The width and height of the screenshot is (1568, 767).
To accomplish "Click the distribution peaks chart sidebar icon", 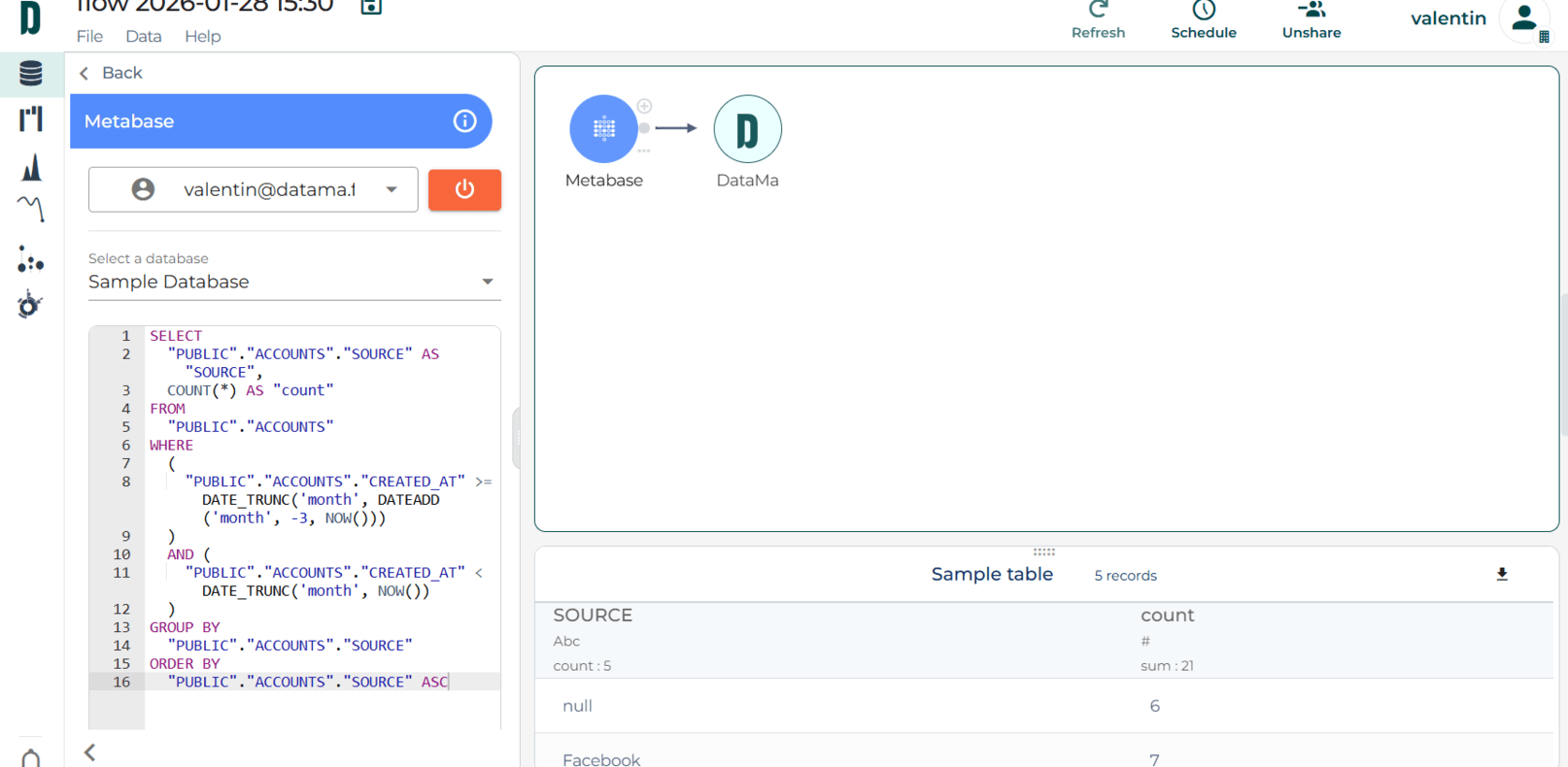I will [x=31, y=168].
